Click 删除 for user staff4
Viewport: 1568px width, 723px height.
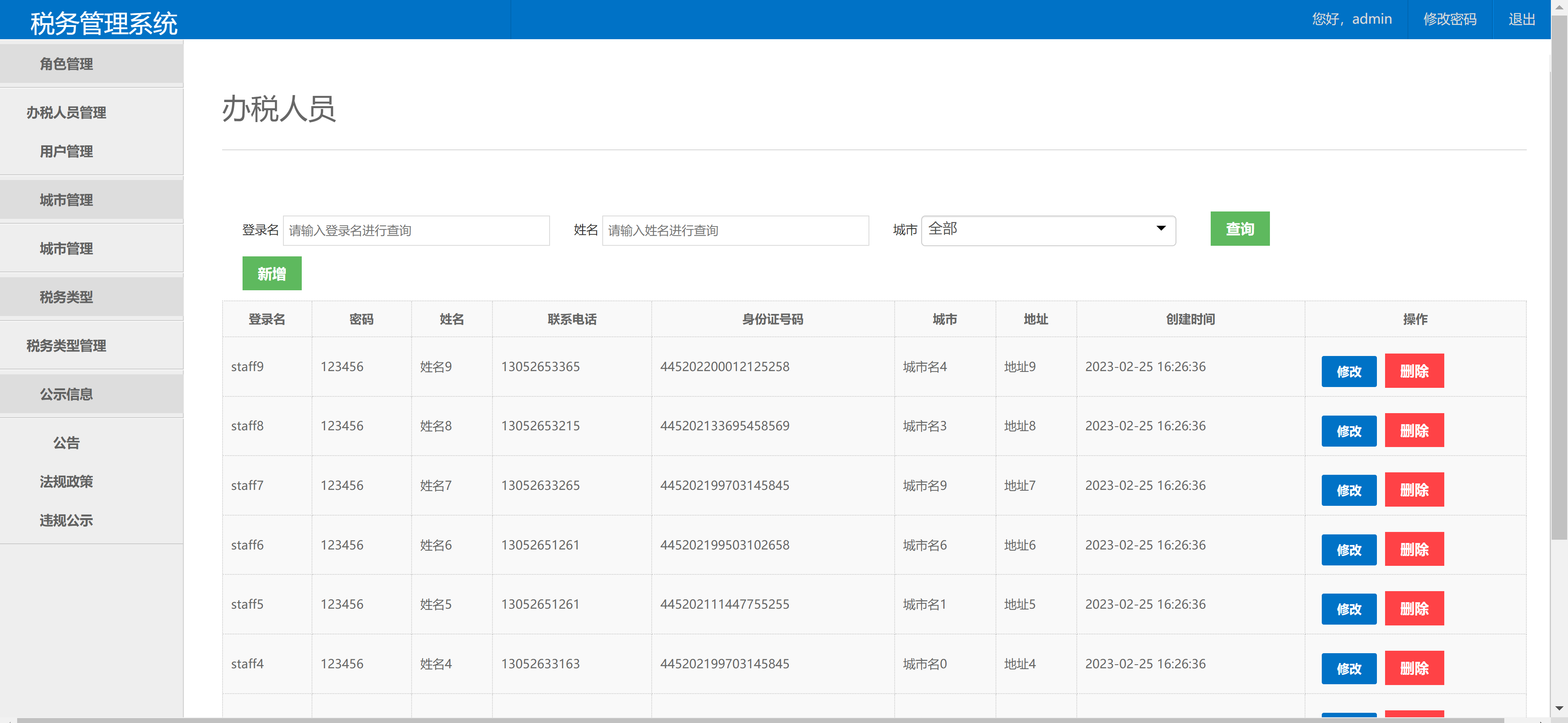coord(1414,667)
